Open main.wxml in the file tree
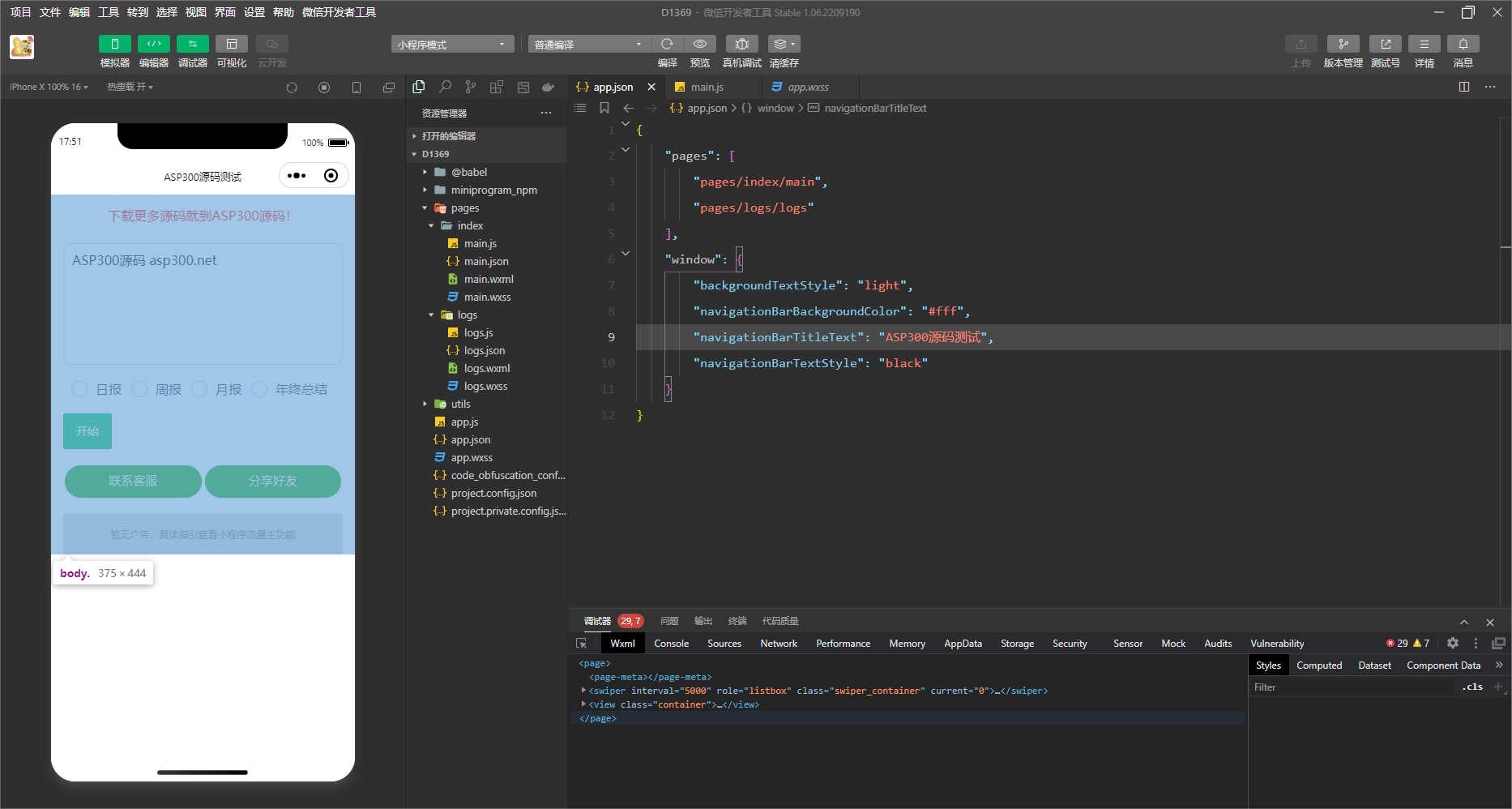Image resolution: width=1512 pixels, height=809 pixels. click(489, 279)
